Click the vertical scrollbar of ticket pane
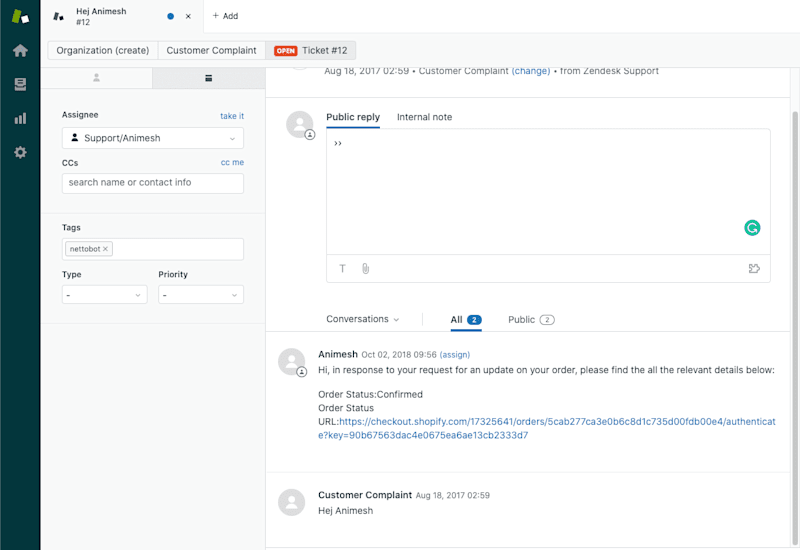 pyautogui.click(x=795, y=327)
